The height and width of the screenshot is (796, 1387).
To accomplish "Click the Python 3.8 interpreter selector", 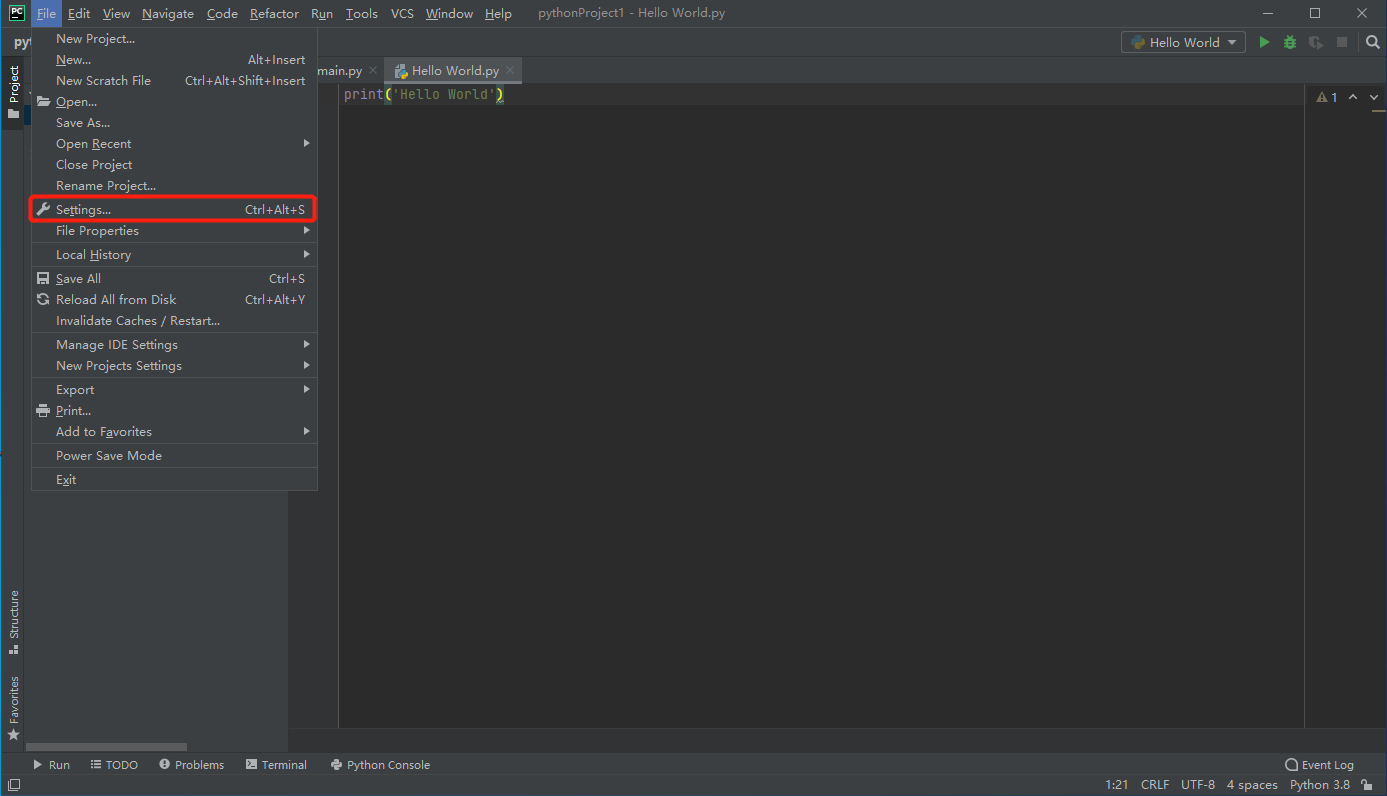I will pos(1319,785).
